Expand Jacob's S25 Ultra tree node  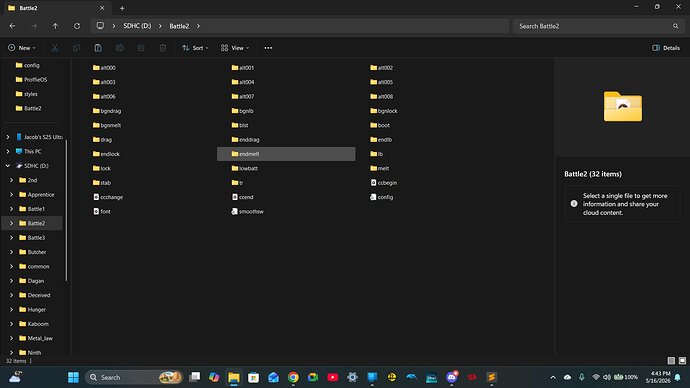7,137
